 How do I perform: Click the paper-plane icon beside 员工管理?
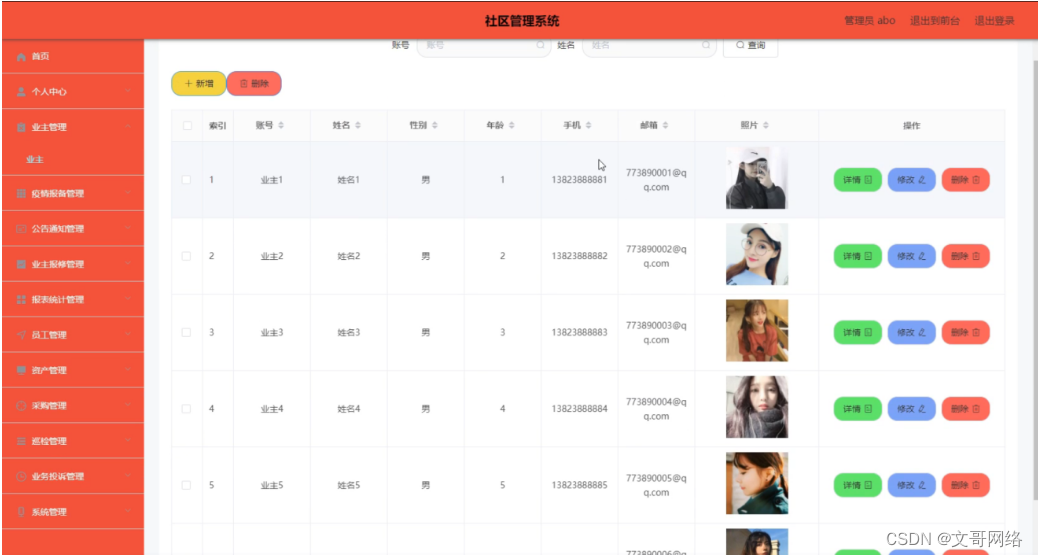click(x=21, y=334)
